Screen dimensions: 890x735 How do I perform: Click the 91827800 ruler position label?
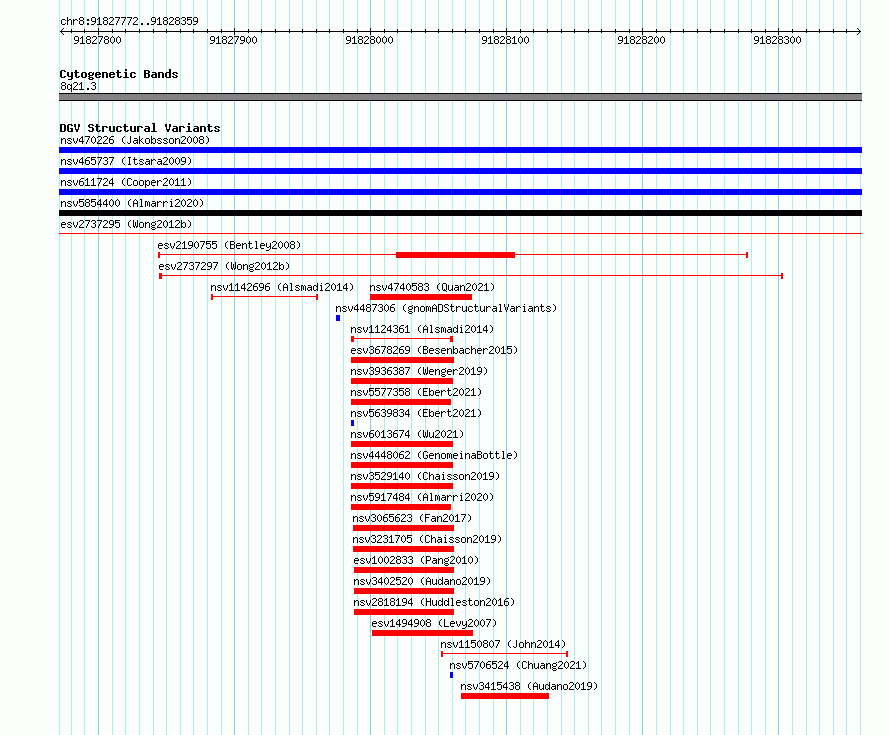coord(97,40)
